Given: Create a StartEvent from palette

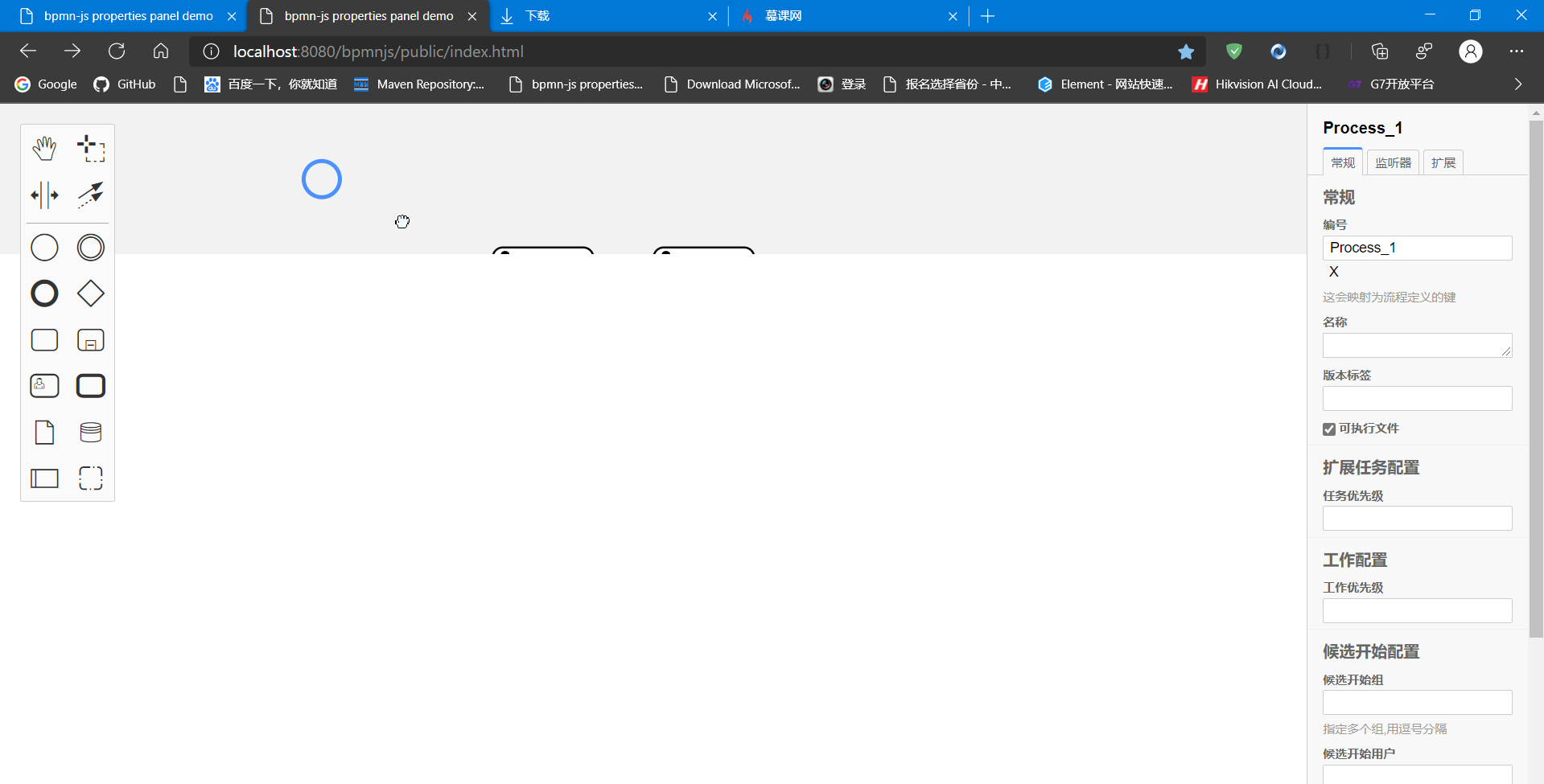Looking at the screenshot, I should point(44,248).
